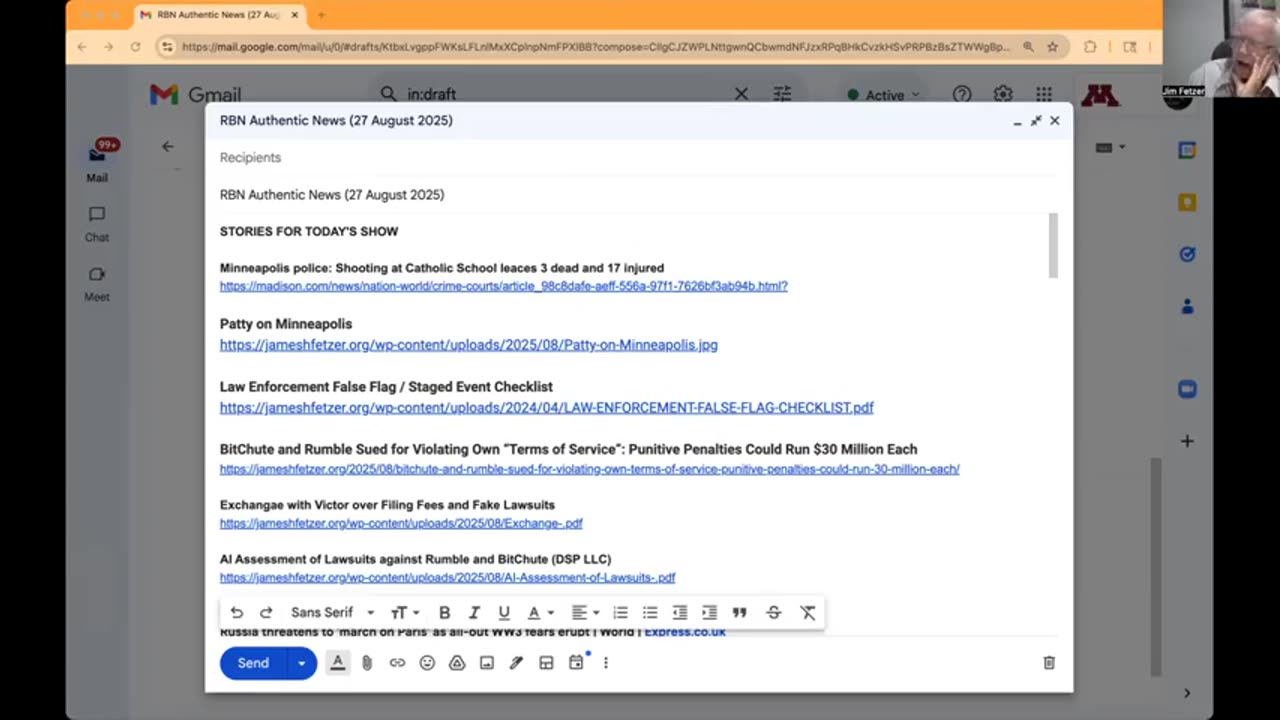Set up a meeting time icon
This screenshot has width=1280, height=720.
(x=576, y=663)
